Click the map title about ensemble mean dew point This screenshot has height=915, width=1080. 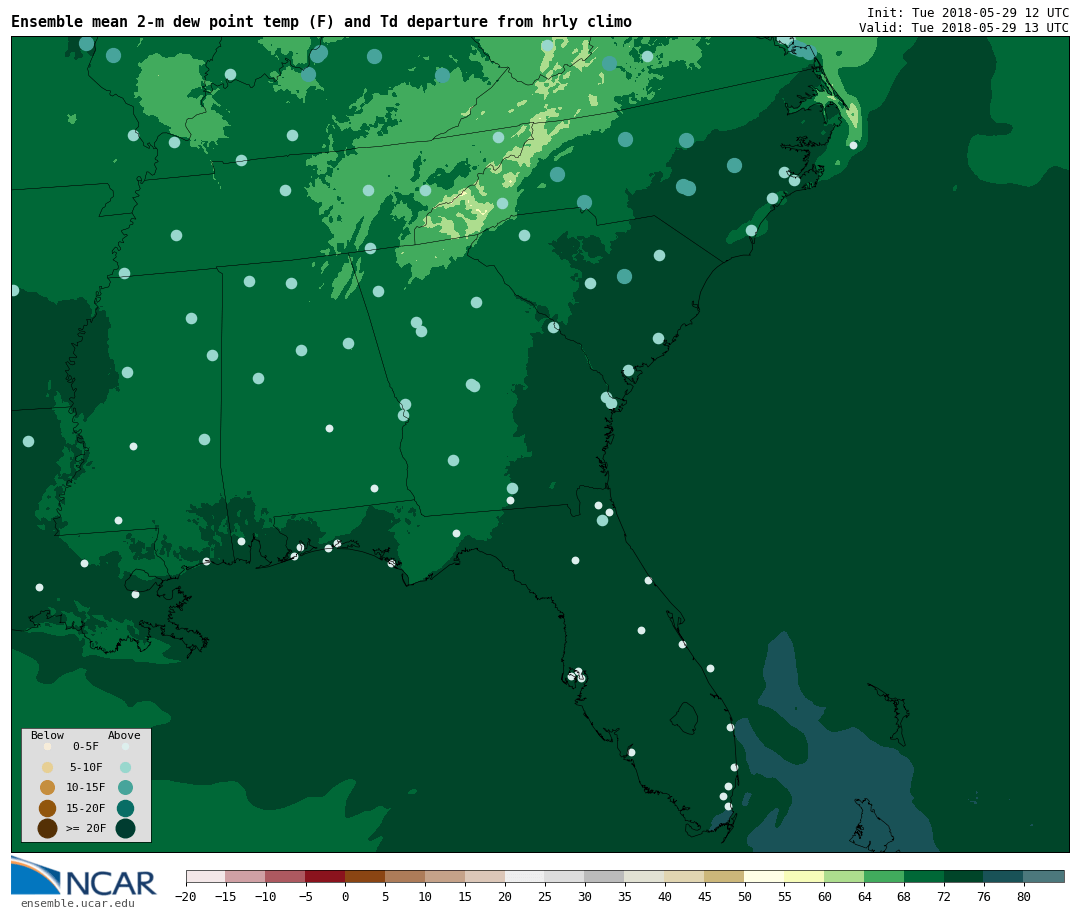coord(321,22)
